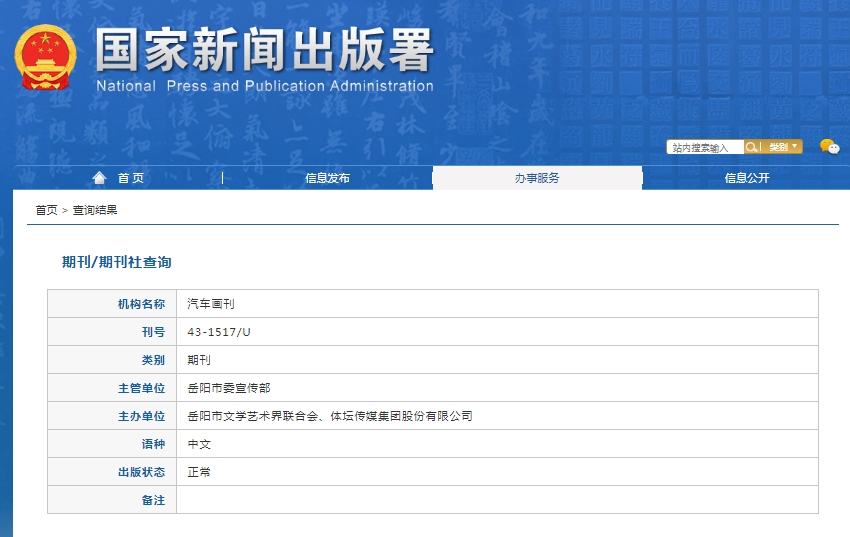Click the 机构名称 row label
850x537 pixels.
click(x=141, y=304)
